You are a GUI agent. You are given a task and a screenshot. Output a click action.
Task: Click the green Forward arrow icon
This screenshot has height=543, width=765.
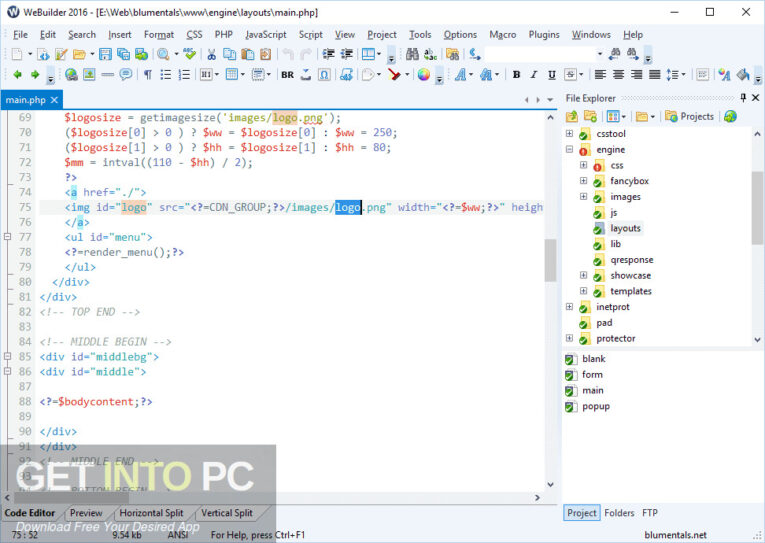35,75
